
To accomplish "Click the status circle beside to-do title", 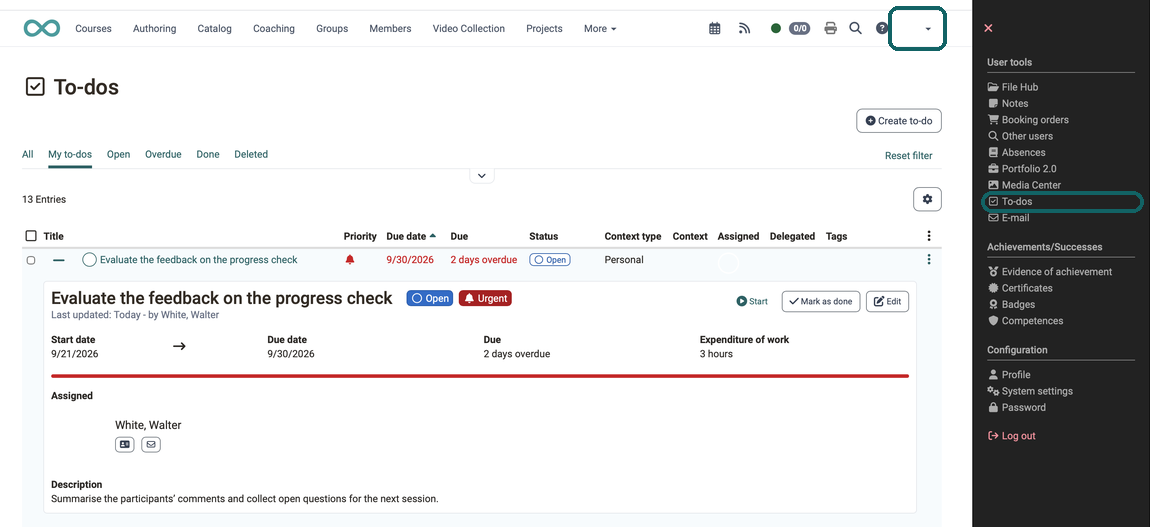I will point(89,259).
